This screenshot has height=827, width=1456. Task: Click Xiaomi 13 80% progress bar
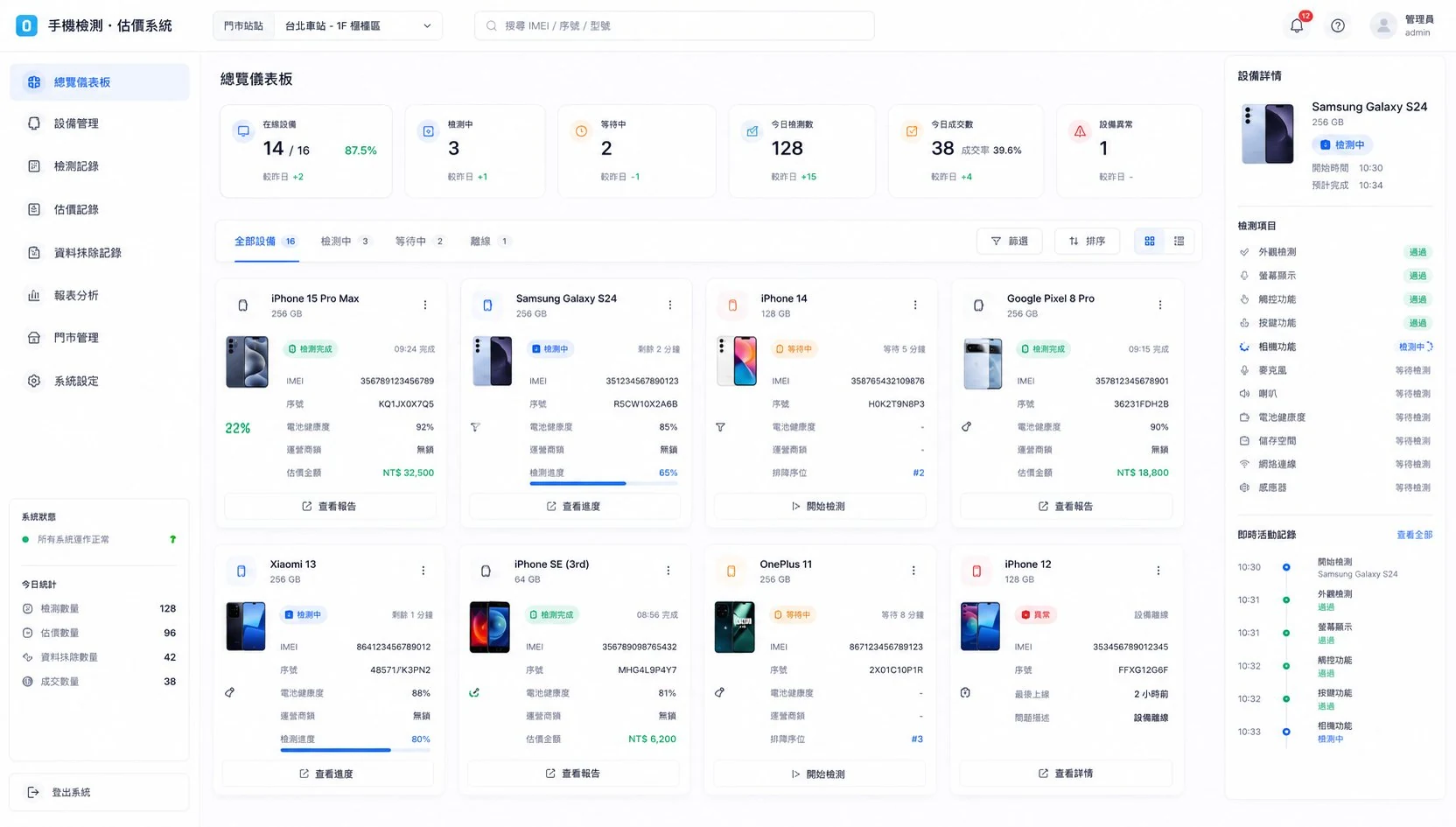(x=355, y=750)
